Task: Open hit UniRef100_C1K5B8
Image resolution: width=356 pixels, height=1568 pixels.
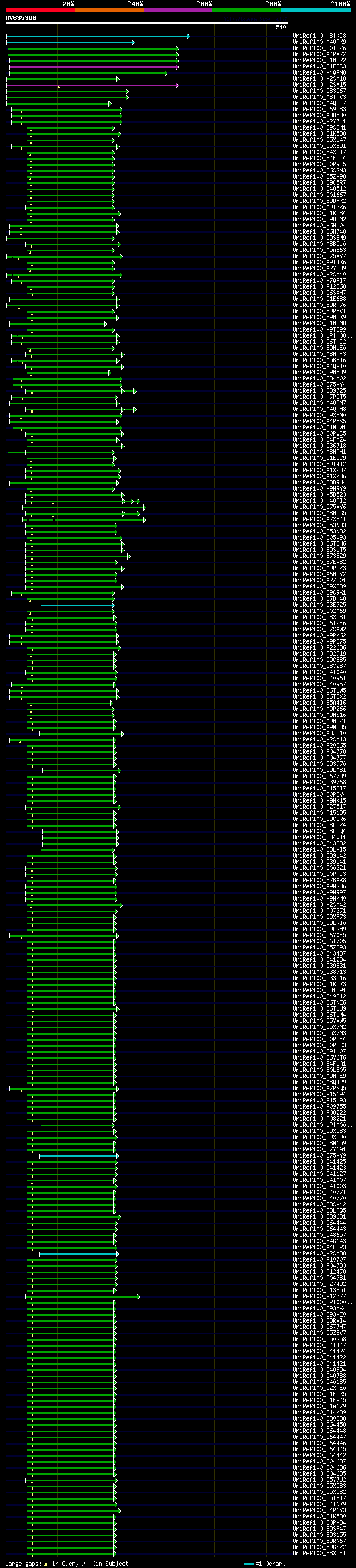Action: (319, 133)
